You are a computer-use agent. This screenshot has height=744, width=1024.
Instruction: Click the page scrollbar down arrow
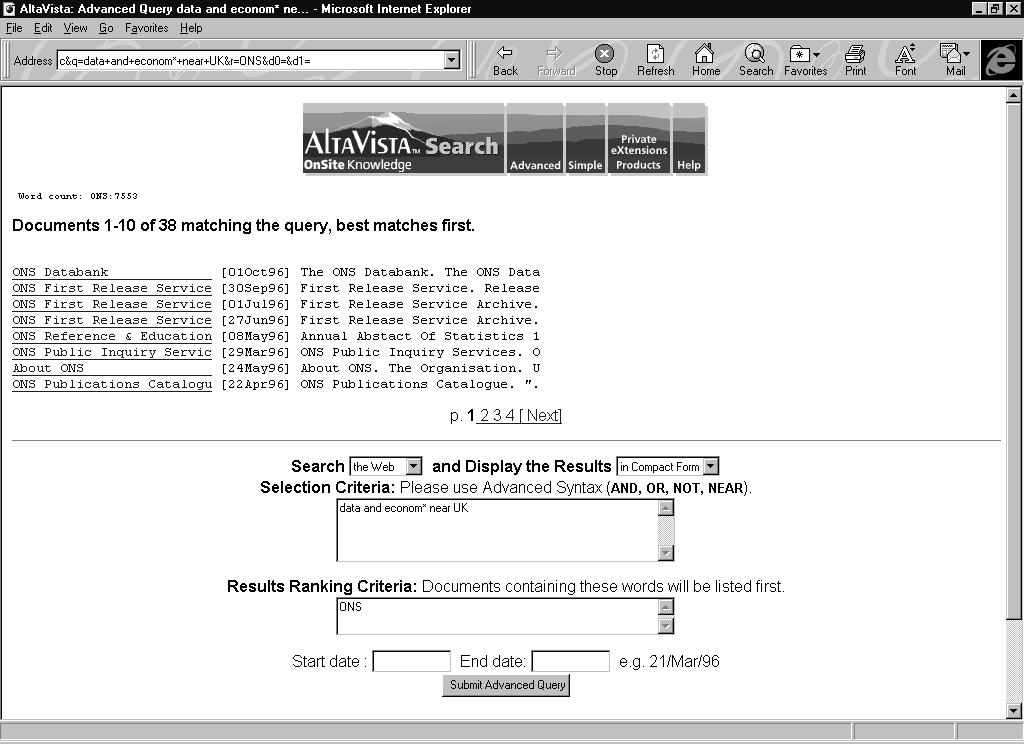(x=1013, y=711)
